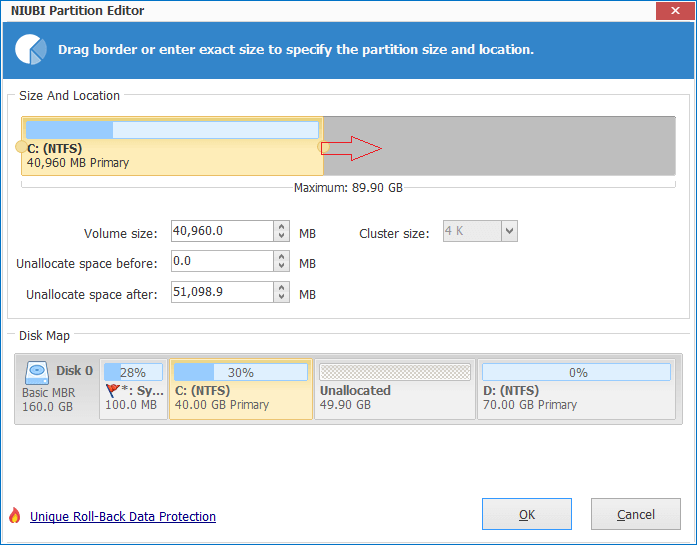Click the Disk 0 drive icon
This screenshot has height=545, width=697.
pyautogui.click(x=37, y=372)
